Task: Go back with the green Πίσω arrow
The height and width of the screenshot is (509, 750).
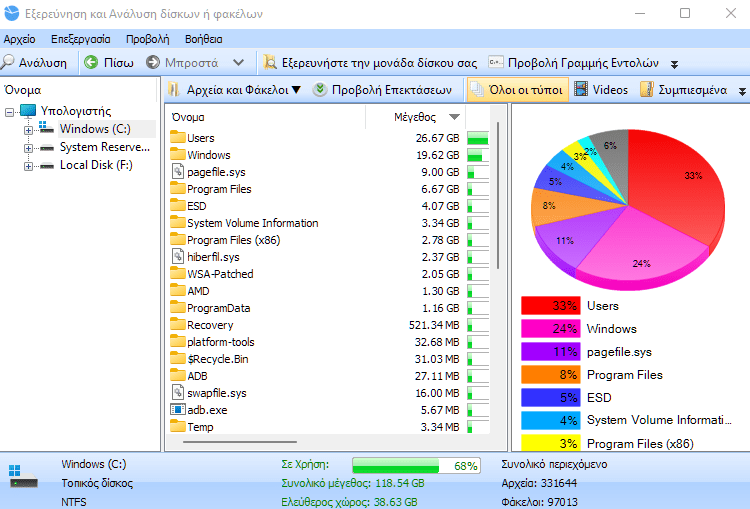Action: coord(91,62)
